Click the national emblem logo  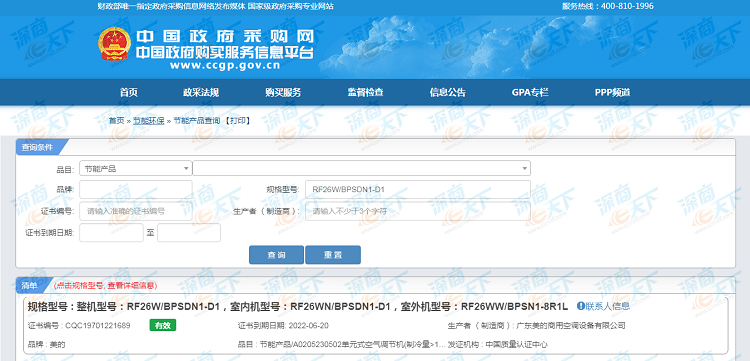(114, 44)
